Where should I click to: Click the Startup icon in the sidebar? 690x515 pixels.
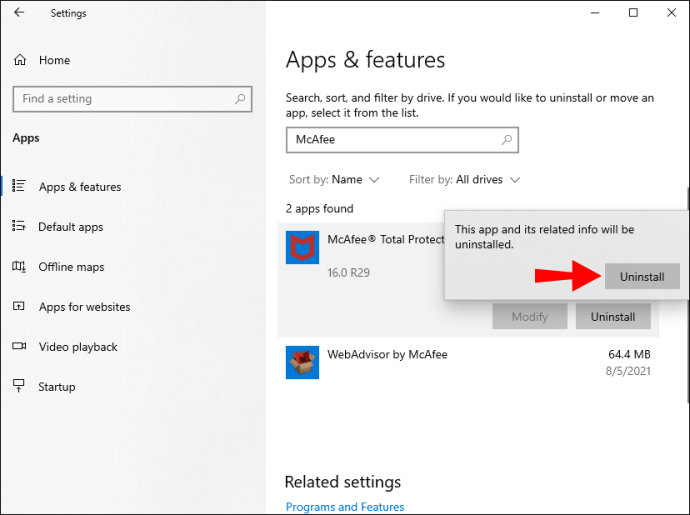click(x=18, y=386)
